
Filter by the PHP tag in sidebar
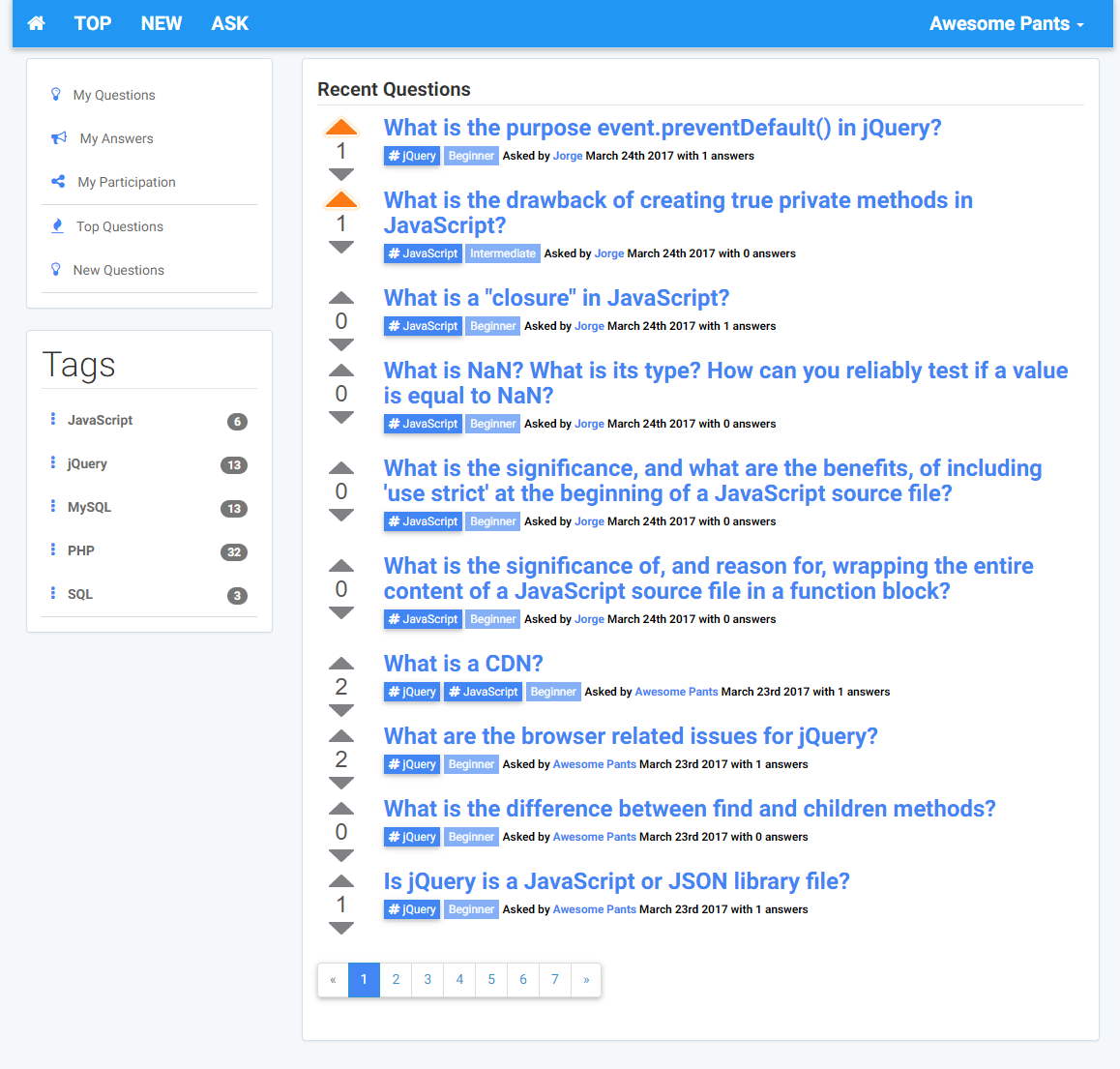point(81,550)
